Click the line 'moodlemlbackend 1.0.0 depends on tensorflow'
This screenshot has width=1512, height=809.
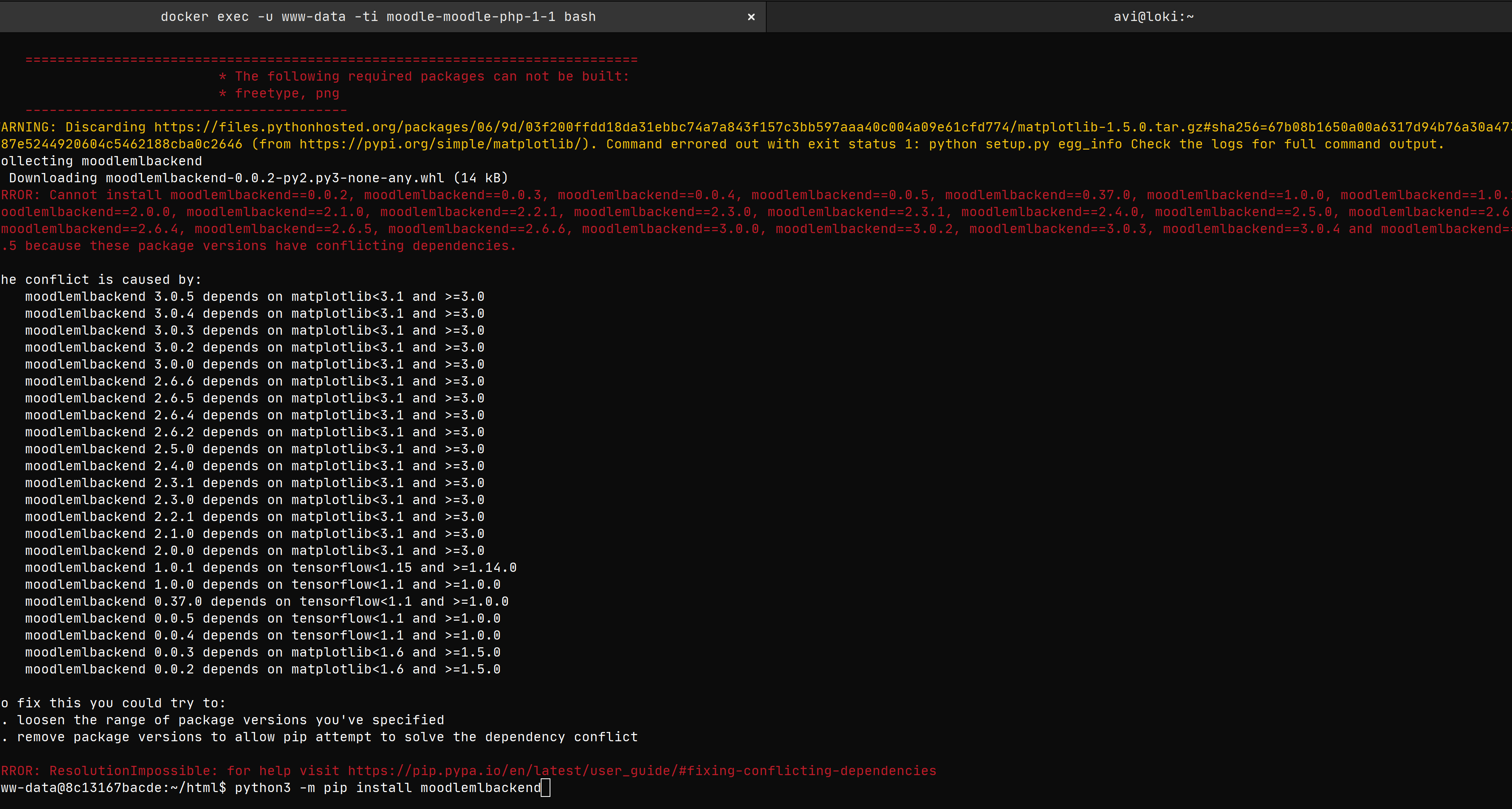262,585
